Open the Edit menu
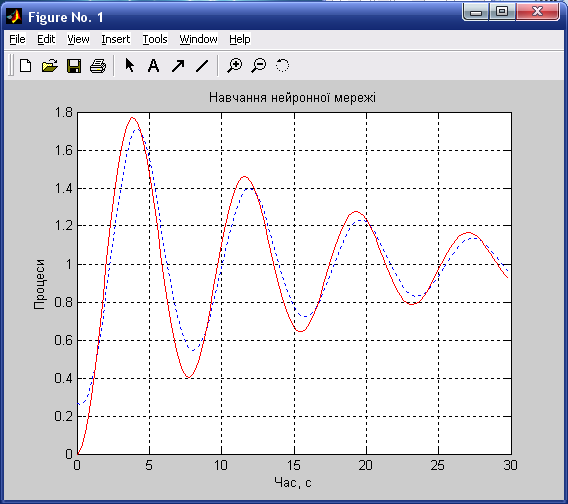Screen dimensions: 568x504 coord(46,39)
